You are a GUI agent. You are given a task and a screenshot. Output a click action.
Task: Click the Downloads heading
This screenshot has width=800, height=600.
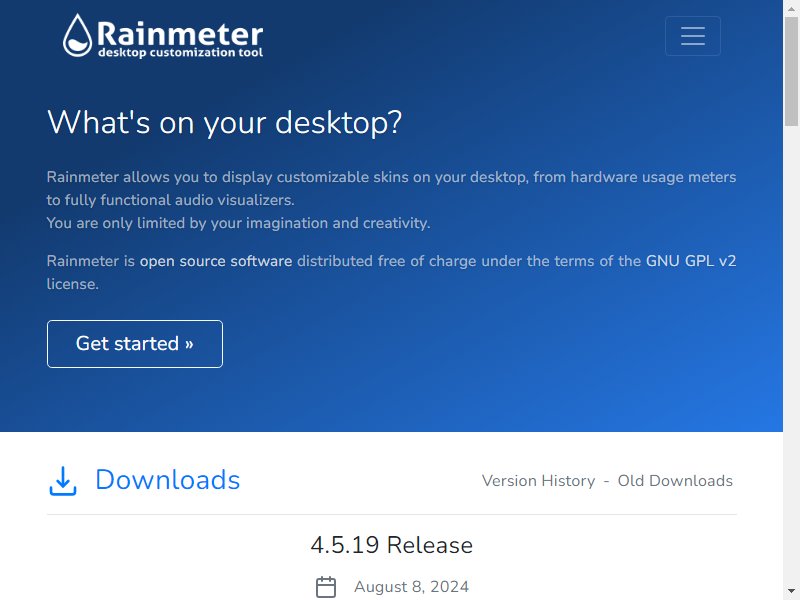(167, 480)
